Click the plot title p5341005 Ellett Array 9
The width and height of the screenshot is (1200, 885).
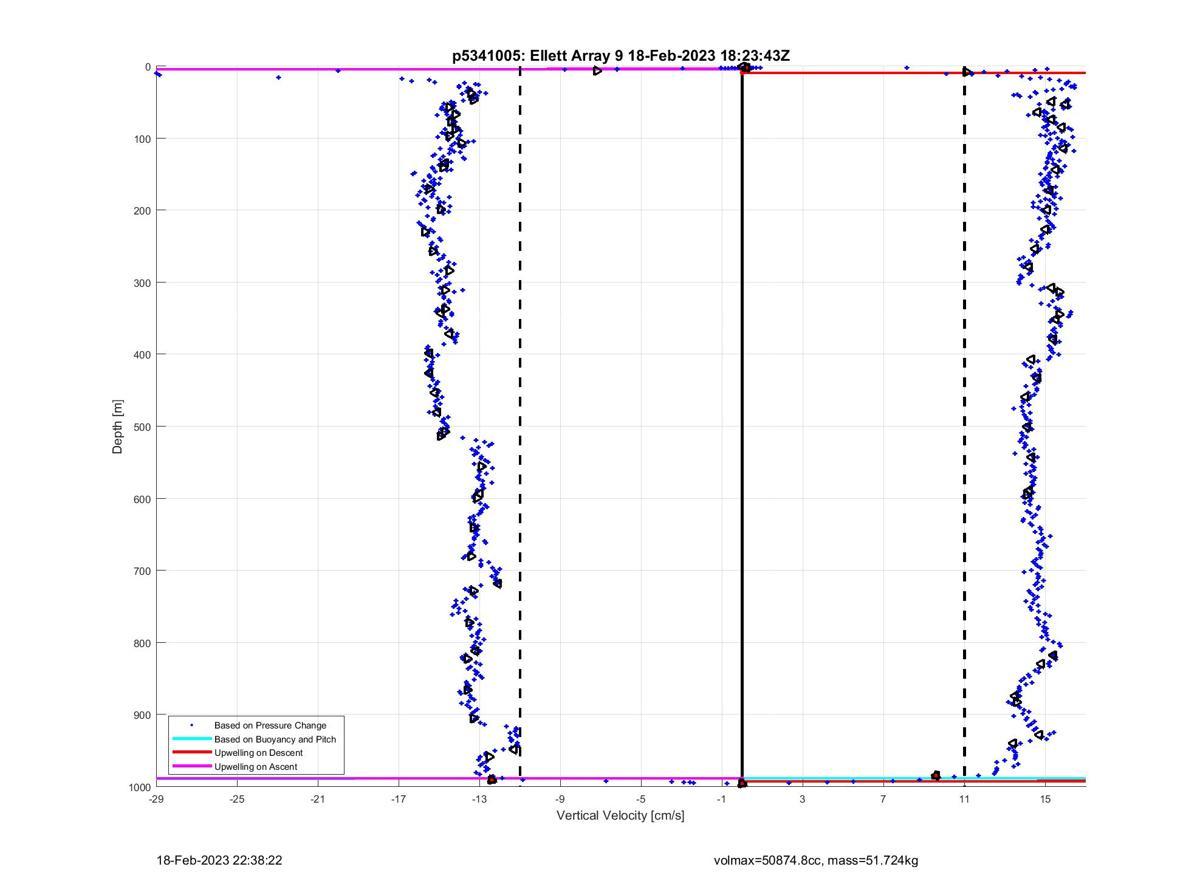click(x=620, y=56)
